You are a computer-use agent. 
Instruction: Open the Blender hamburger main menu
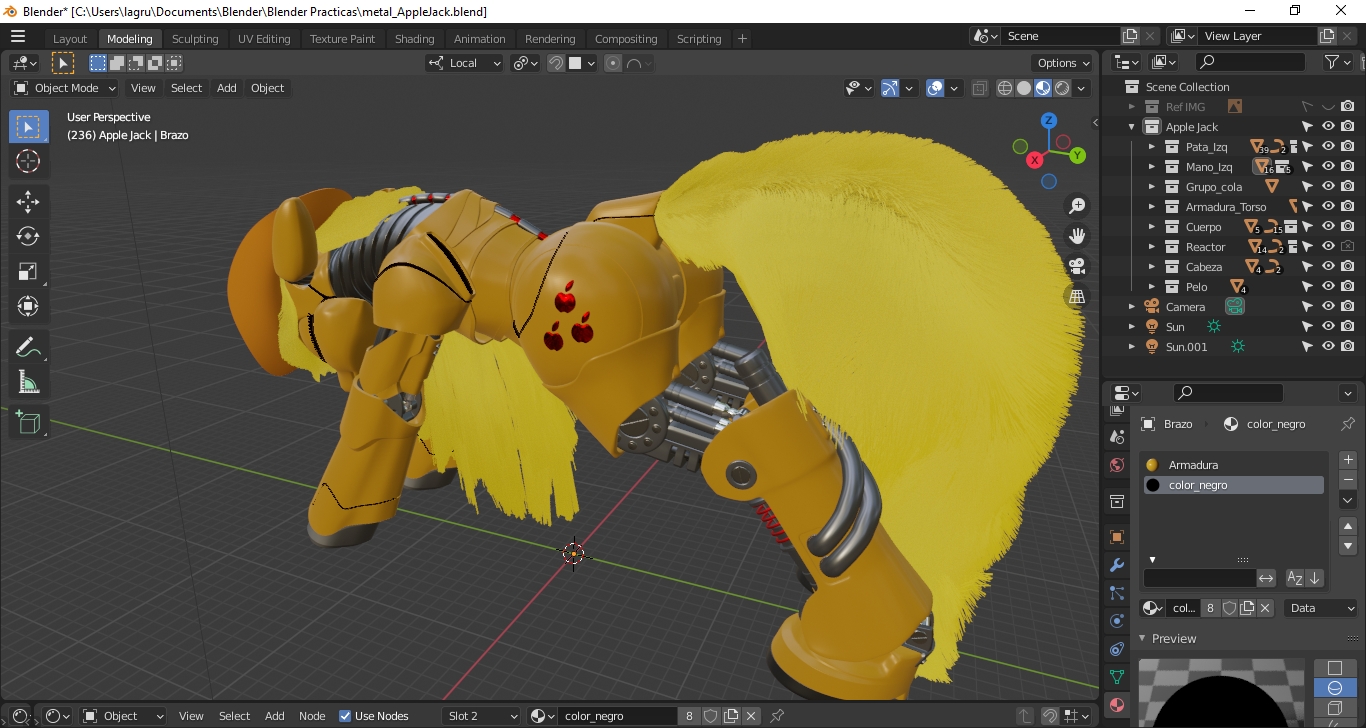click(x=18, y=37)
